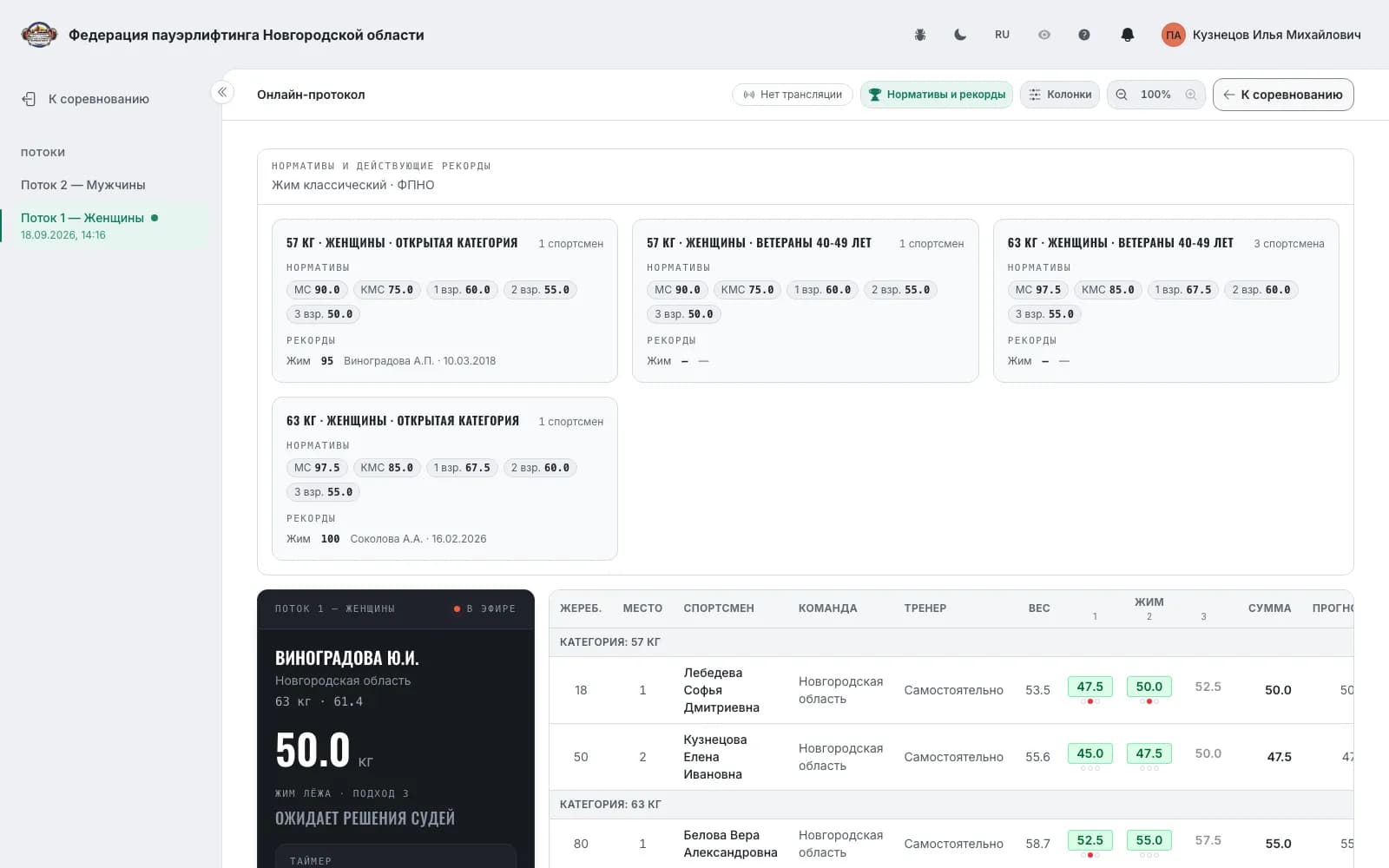Sort by СУММА column header
The height and width of the screenshot is (868, 1389).
tap(1269, 608)
